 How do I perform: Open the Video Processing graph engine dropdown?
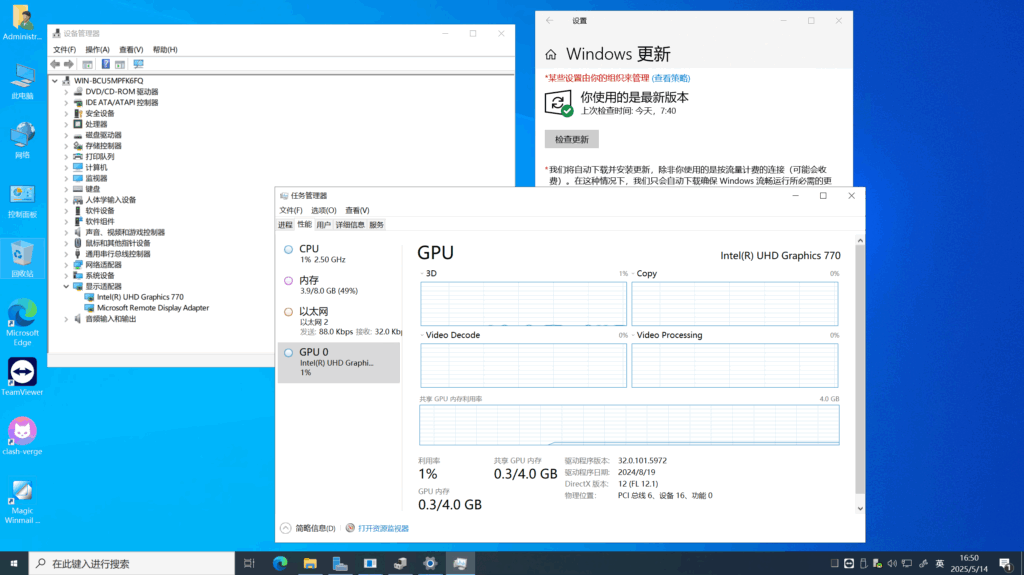(x=667, y=335)
